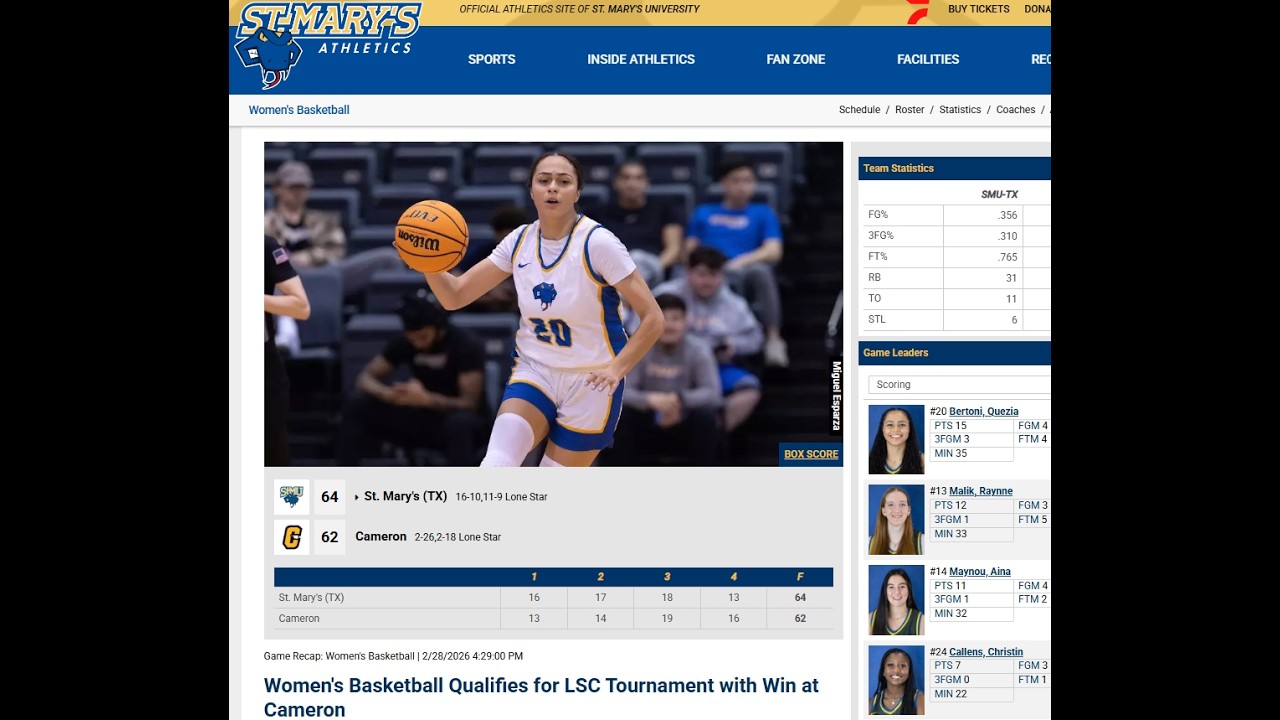1280x720 pixels.
Task: Click the St. Mary's (TX) team name
Action: pyautogui.click(x=405, y=496)
